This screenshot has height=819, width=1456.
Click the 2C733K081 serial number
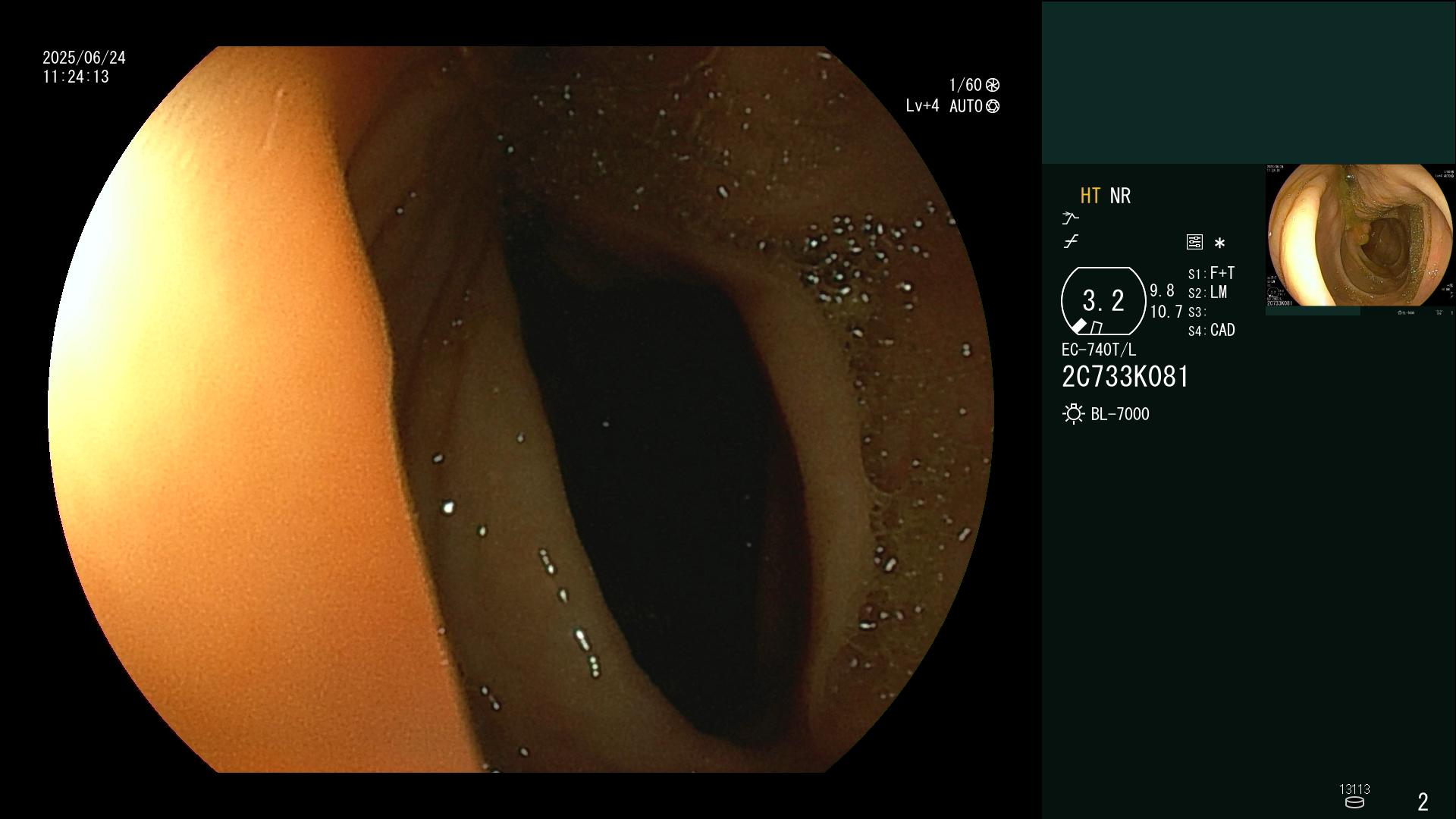click(1125, 377)
